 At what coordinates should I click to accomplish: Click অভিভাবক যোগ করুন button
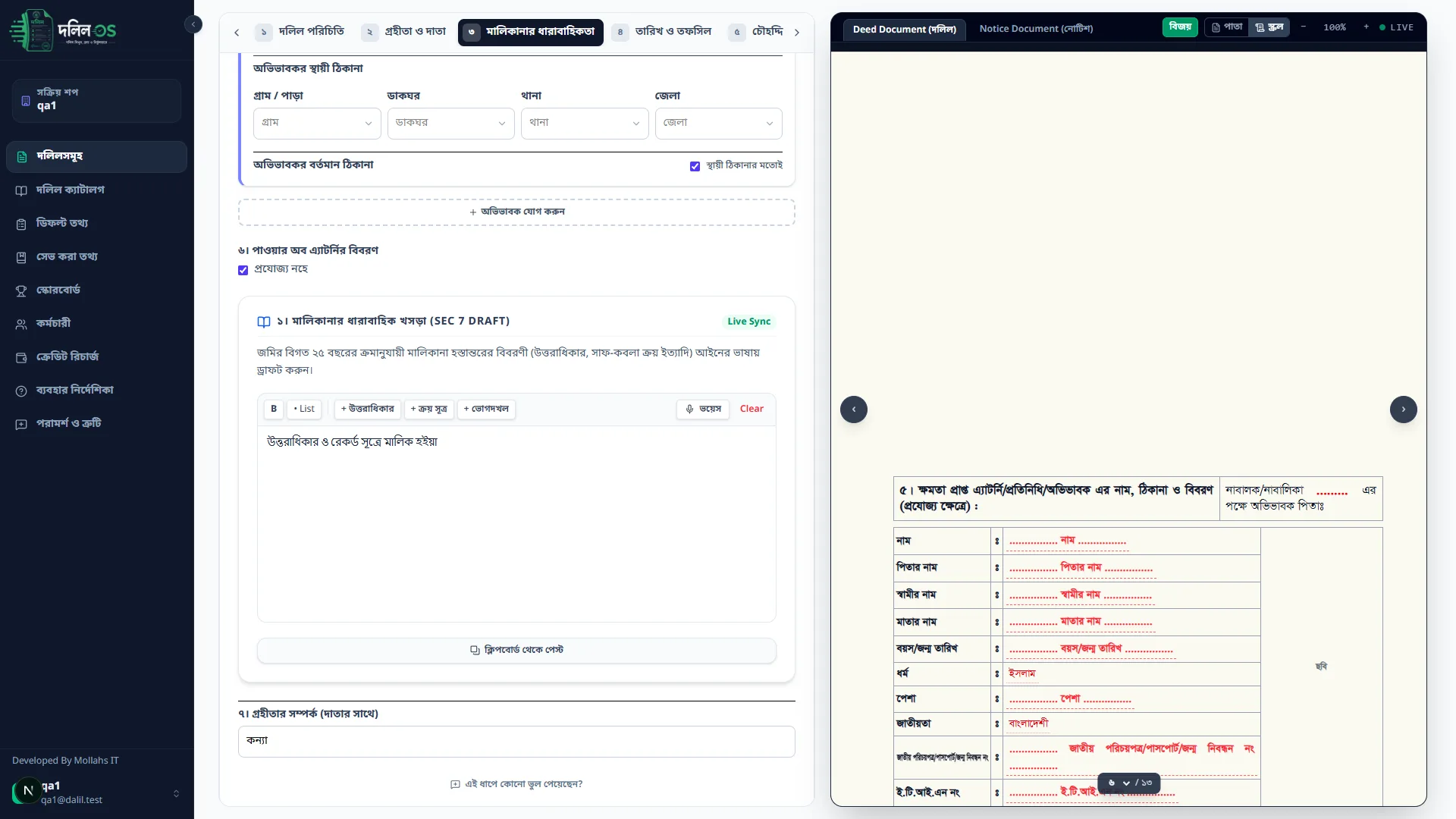point(516,212)
